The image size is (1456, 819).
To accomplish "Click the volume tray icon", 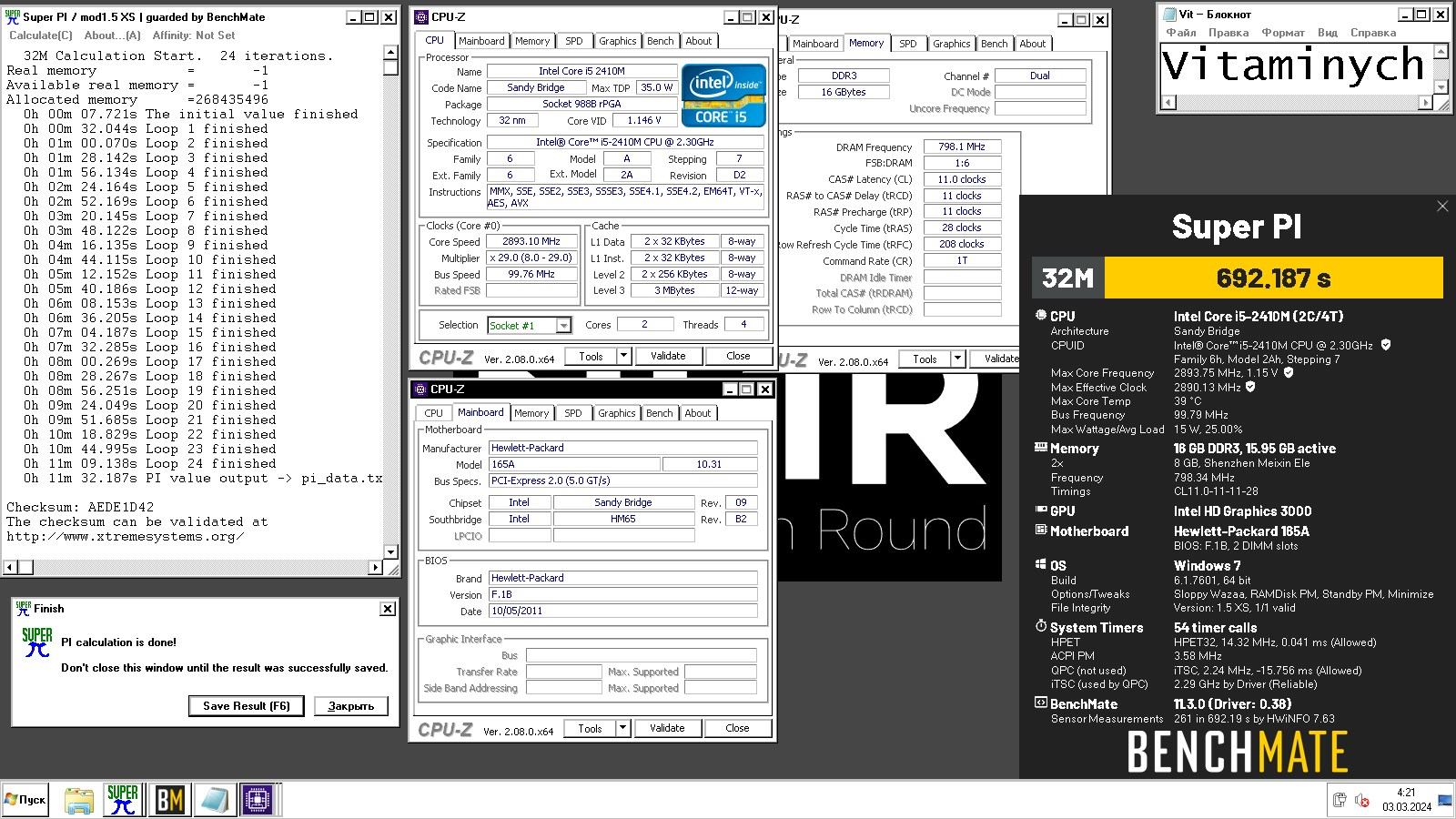I will pyautogui.click(x=1362, y=800).
